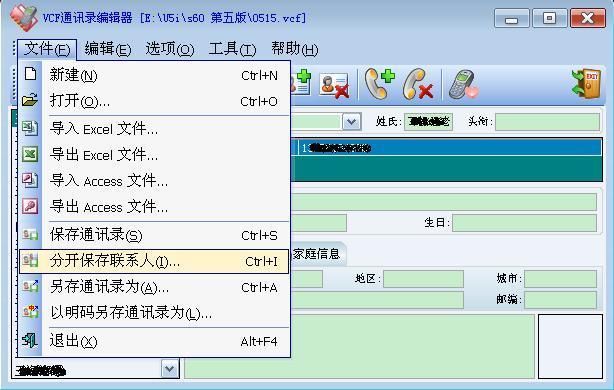614x390 pixels.
Task: Click 保存通讯录(S) menu item
Action: point(154,235)
